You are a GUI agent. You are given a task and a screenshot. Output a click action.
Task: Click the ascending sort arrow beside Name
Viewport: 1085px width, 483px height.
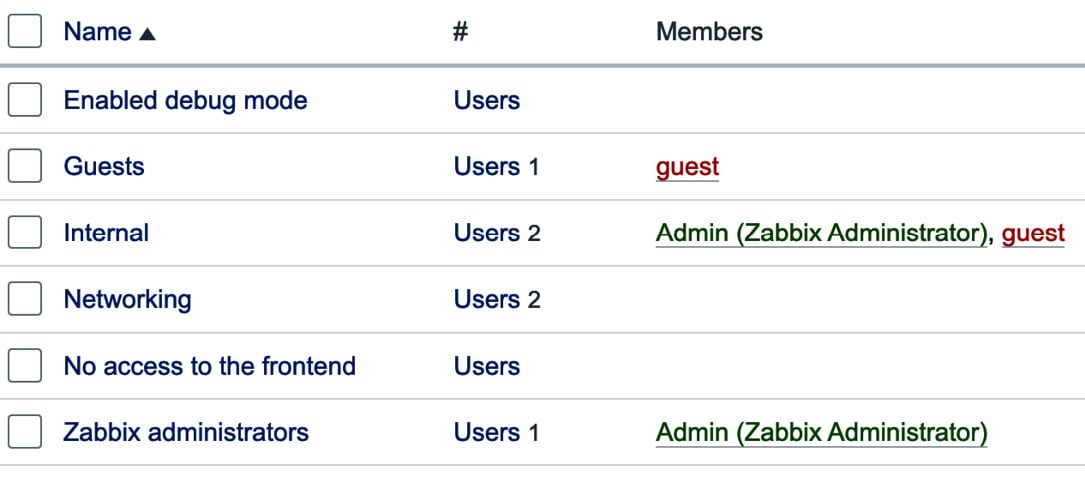point(147,34)
